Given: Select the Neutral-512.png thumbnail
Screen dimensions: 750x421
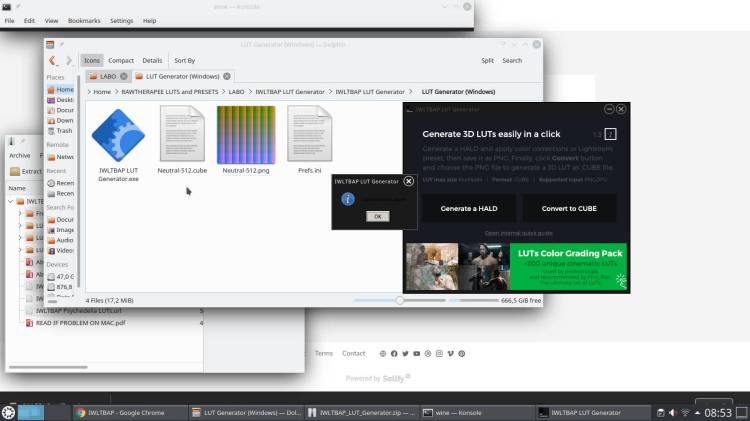Looking at the screenshot, I should (x=246, y=135).
